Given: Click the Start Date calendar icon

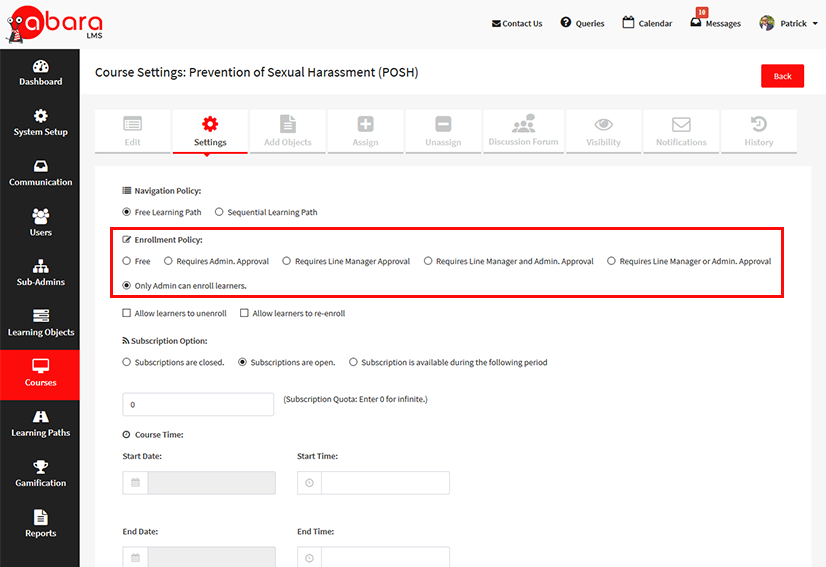Looking at the screenshot, I should coord(135,483).
